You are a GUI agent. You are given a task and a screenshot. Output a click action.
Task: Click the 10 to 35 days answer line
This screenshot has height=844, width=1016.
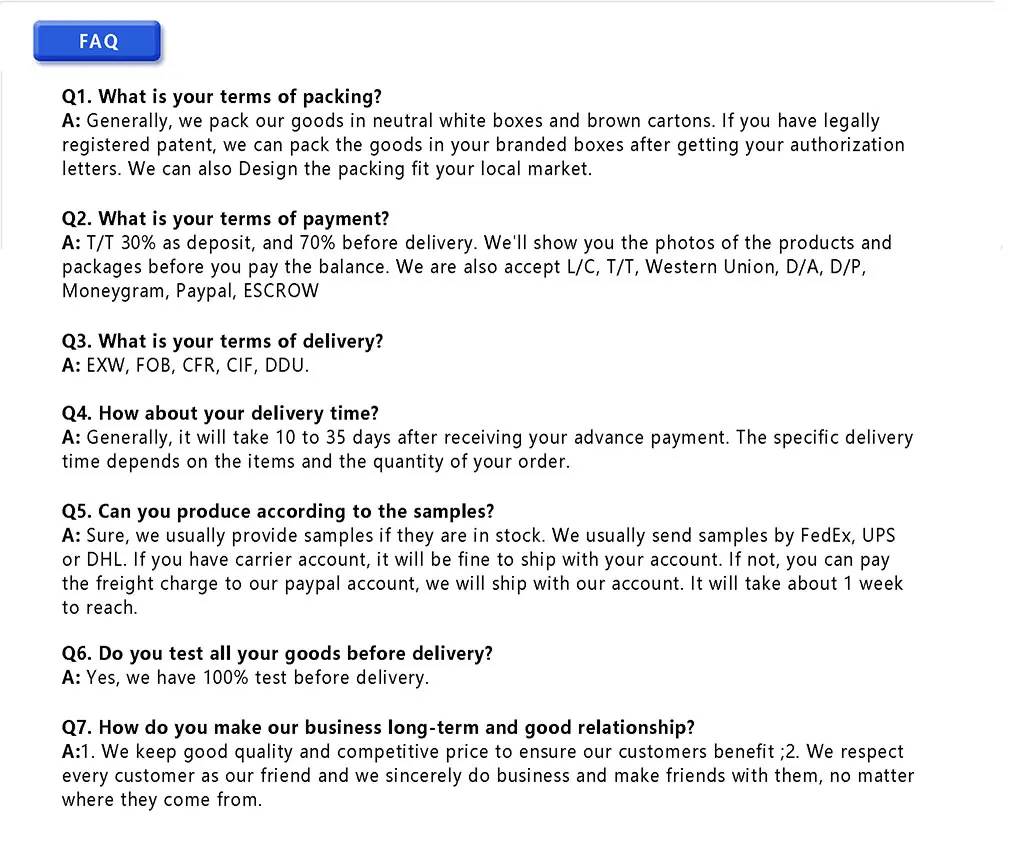tap(487, 437)
